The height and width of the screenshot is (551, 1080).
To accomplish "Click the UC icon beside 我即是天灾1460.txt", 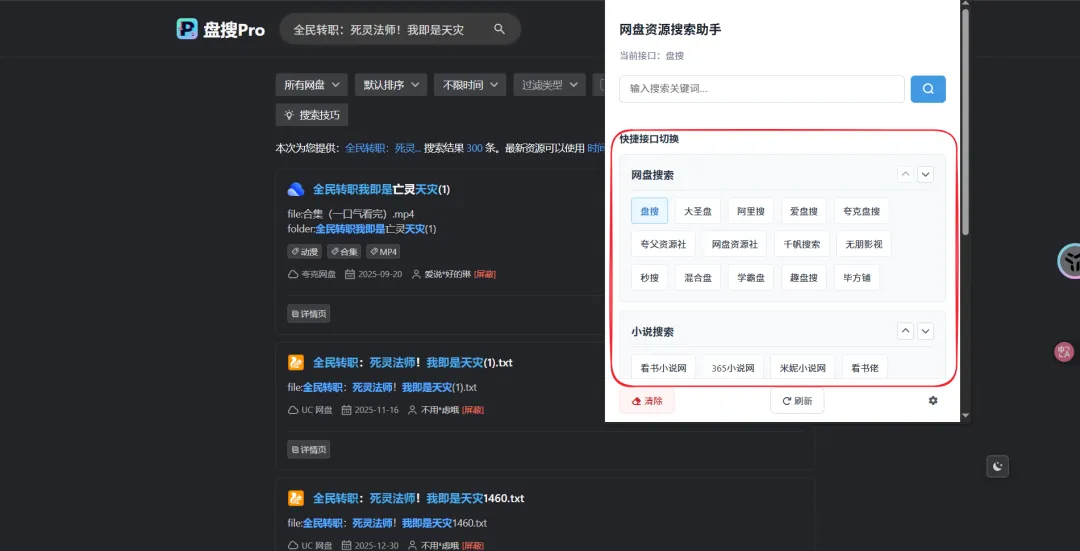I will pyautogui.click(x=295, y=498).
